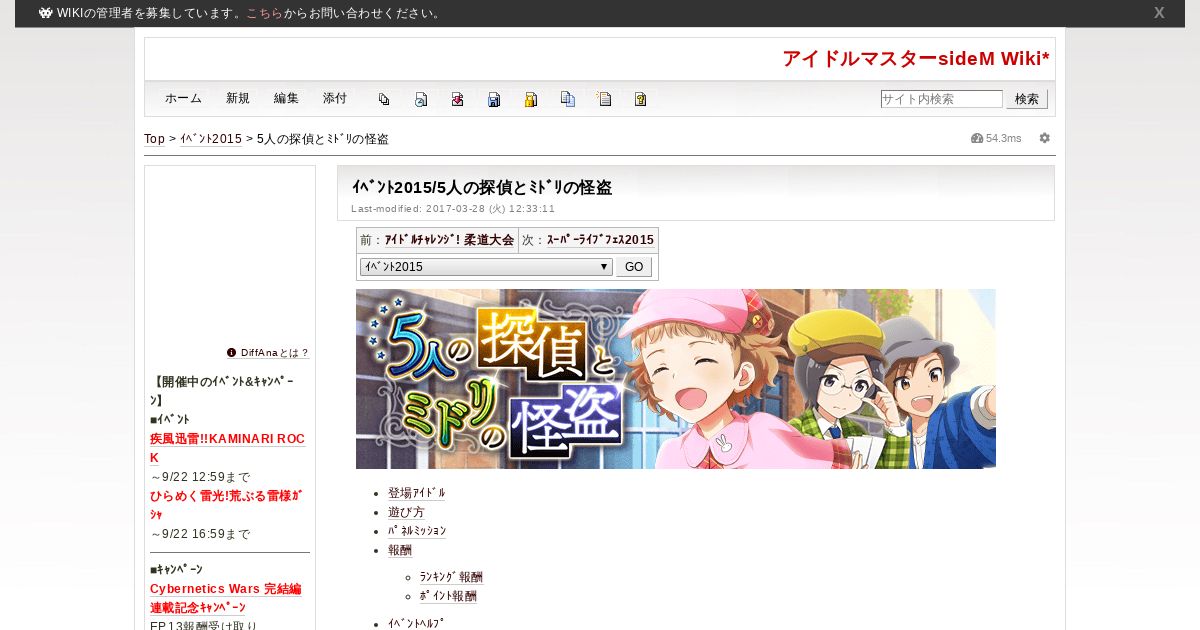The height and width of the screenshot is (630, 1200).
Task: Click the blue floppy disk save icon
Action: pyautogui.click(x=494, y=99)
